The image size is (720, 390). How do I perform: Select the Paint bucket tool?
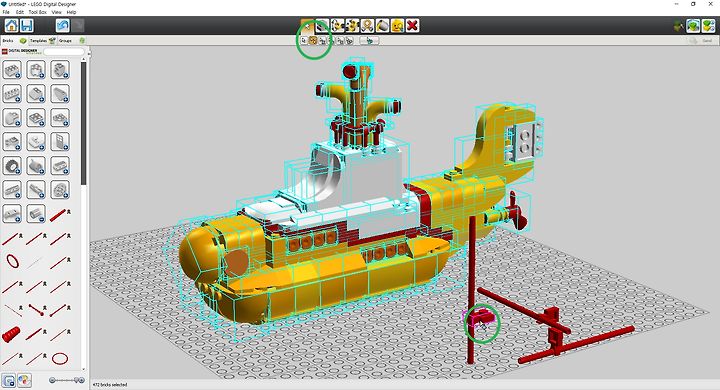[x=382, y=25]
